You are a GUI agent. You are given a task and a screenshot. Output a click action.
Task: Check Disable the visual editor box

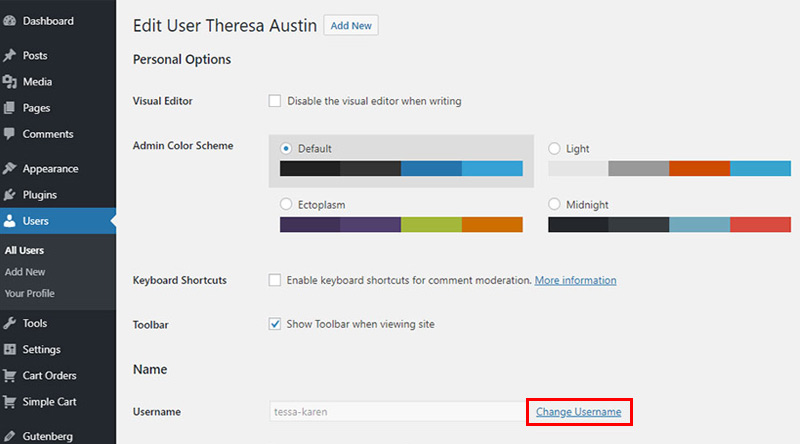pos(274,101)
